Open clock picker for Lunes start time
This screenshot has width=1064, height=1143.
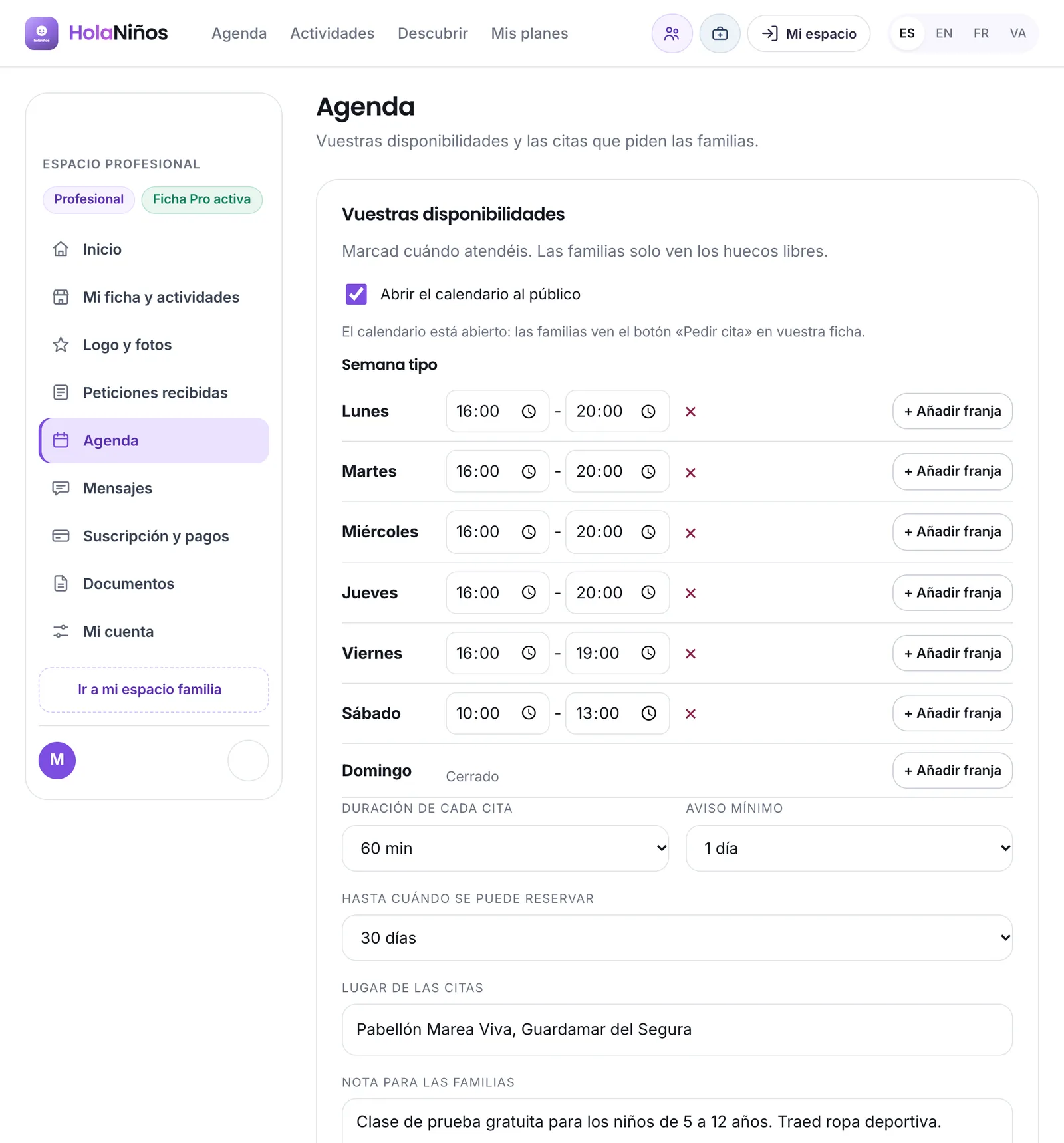point(529,412)
